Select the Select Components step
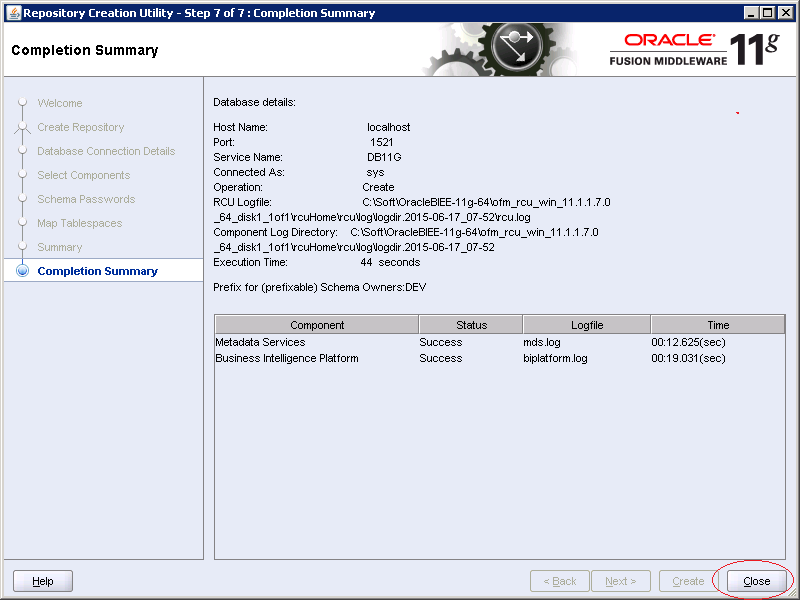 tap(84, 175)
